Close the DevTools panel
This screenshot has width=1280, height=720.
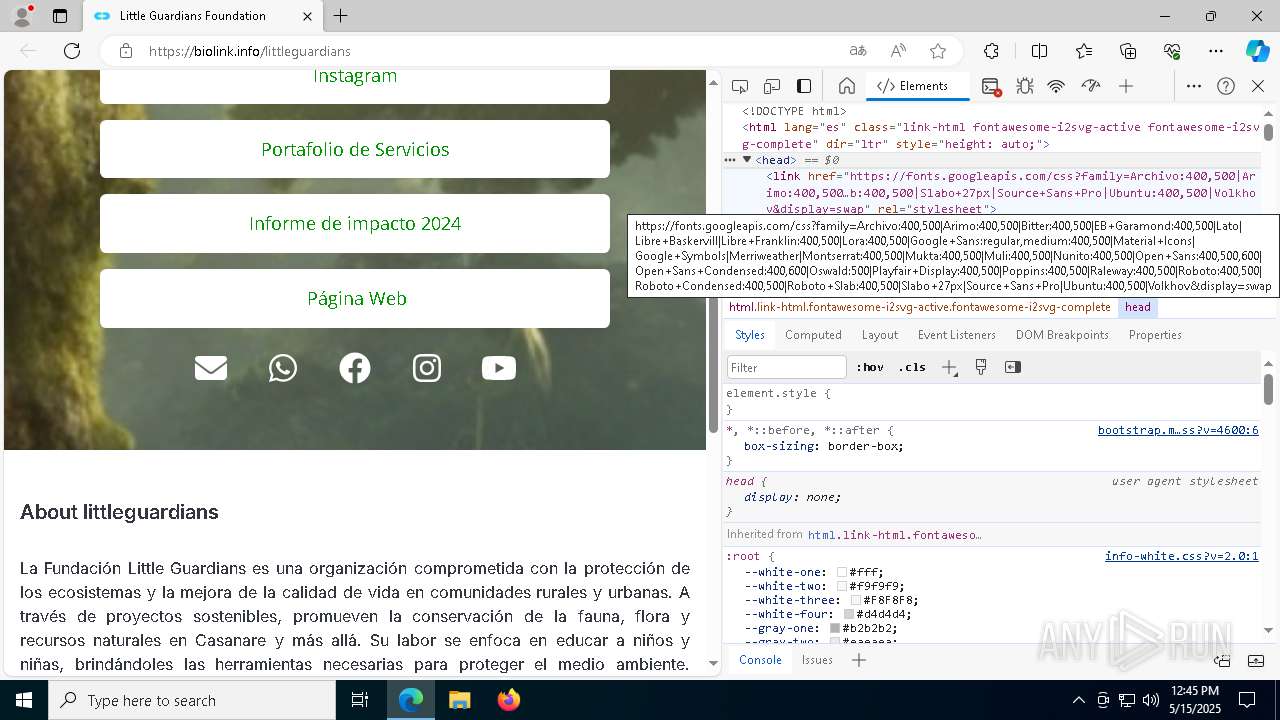(x=1258, y=86)
